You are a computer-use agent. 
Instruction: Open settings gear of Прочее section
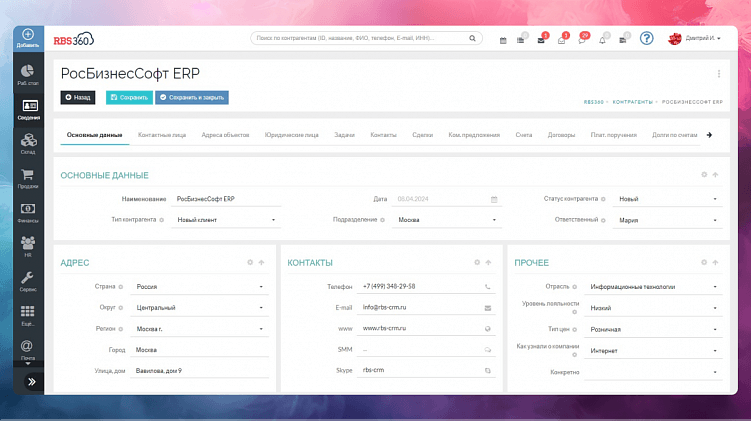pyautogui.click(x=704, y=262)
